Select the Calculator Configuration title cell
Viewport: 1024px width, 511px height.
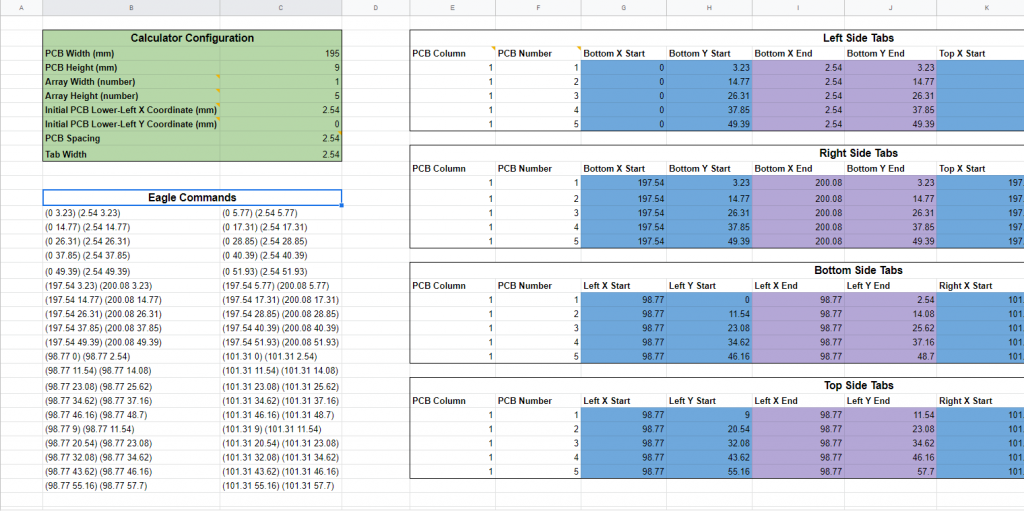click(x=192, y=38)
